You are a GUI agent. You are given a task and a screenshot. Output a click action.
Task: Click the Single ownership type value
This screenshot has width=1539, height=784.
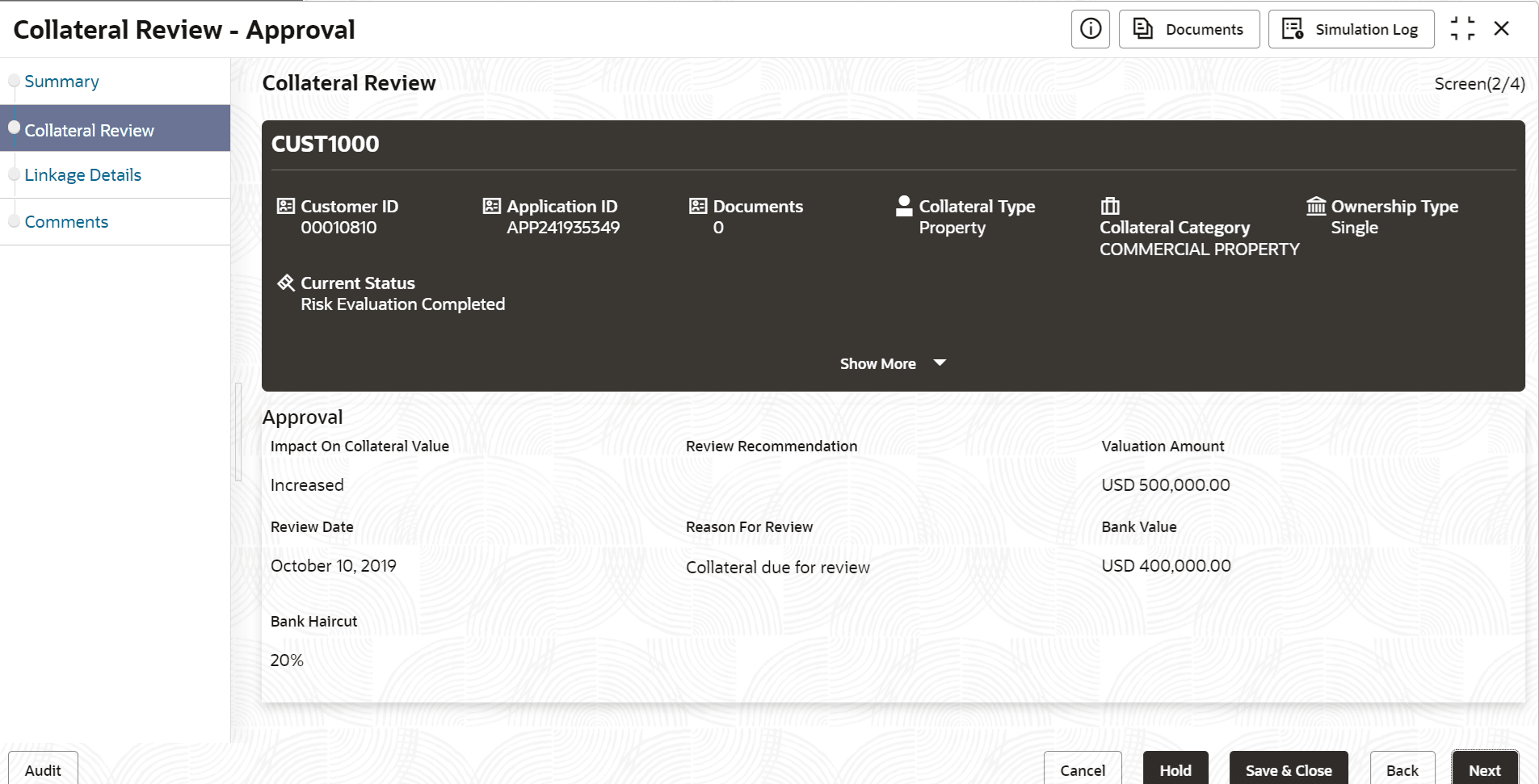point(1355,228)
